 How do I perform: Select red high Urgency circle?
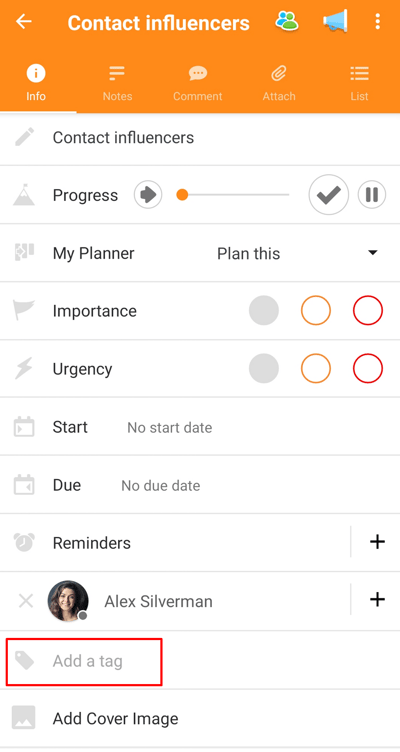tap(368, 368)
